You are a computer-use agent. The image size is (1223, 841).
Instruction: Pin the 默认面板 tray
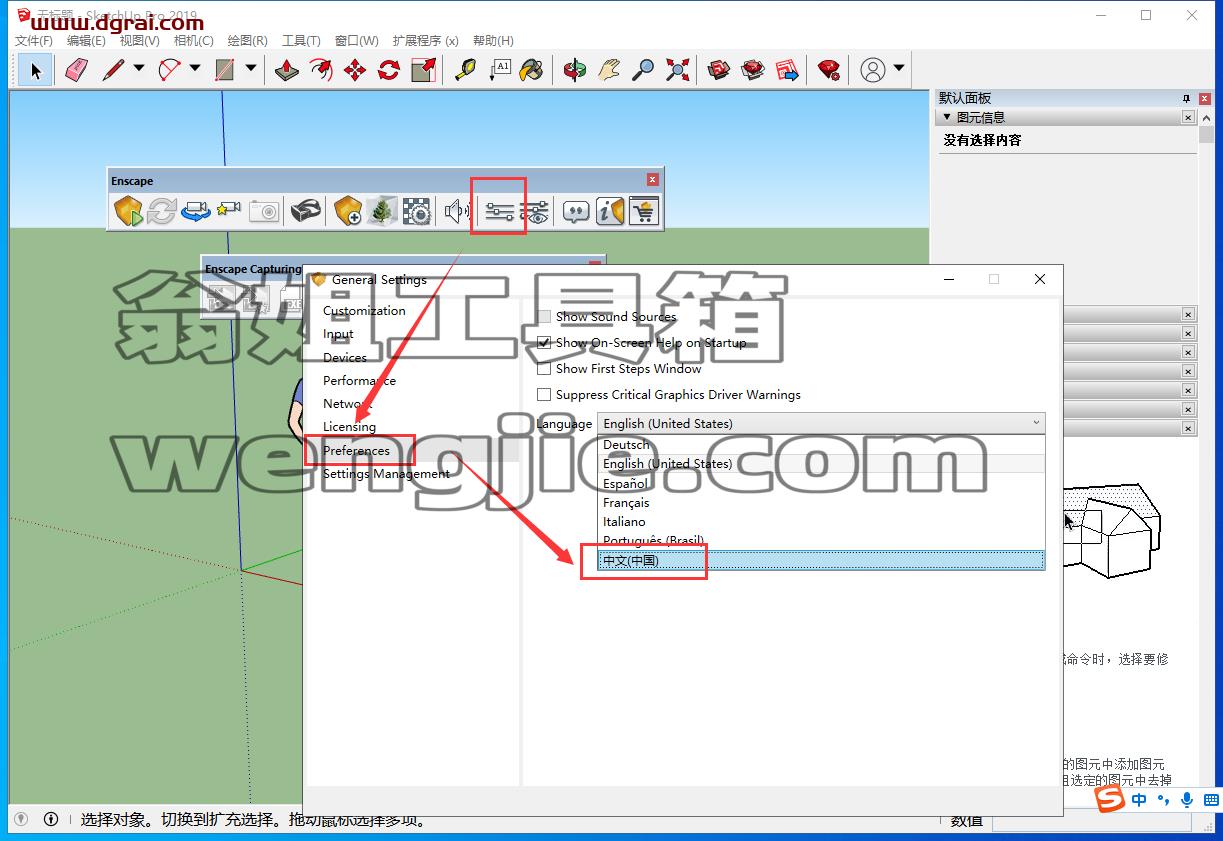click(1187, 98)
